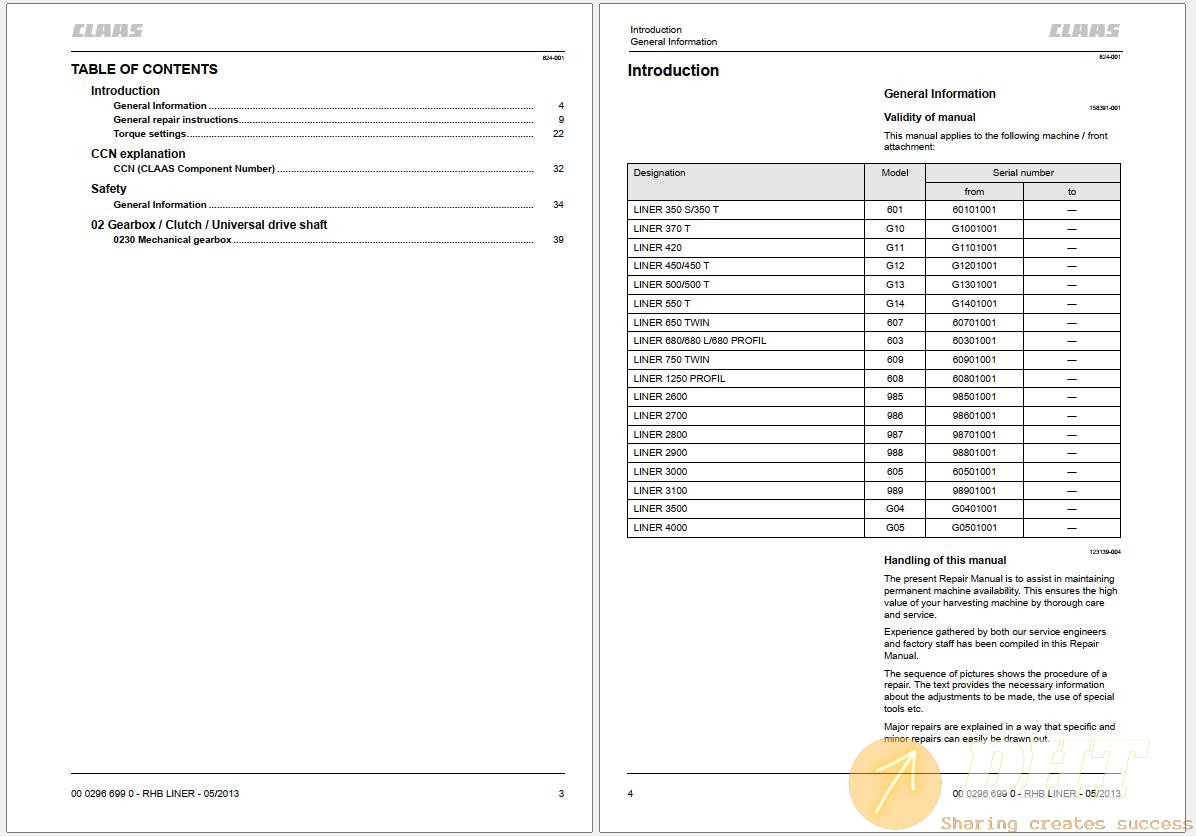Click model number 985 in the table

point(895,397)
